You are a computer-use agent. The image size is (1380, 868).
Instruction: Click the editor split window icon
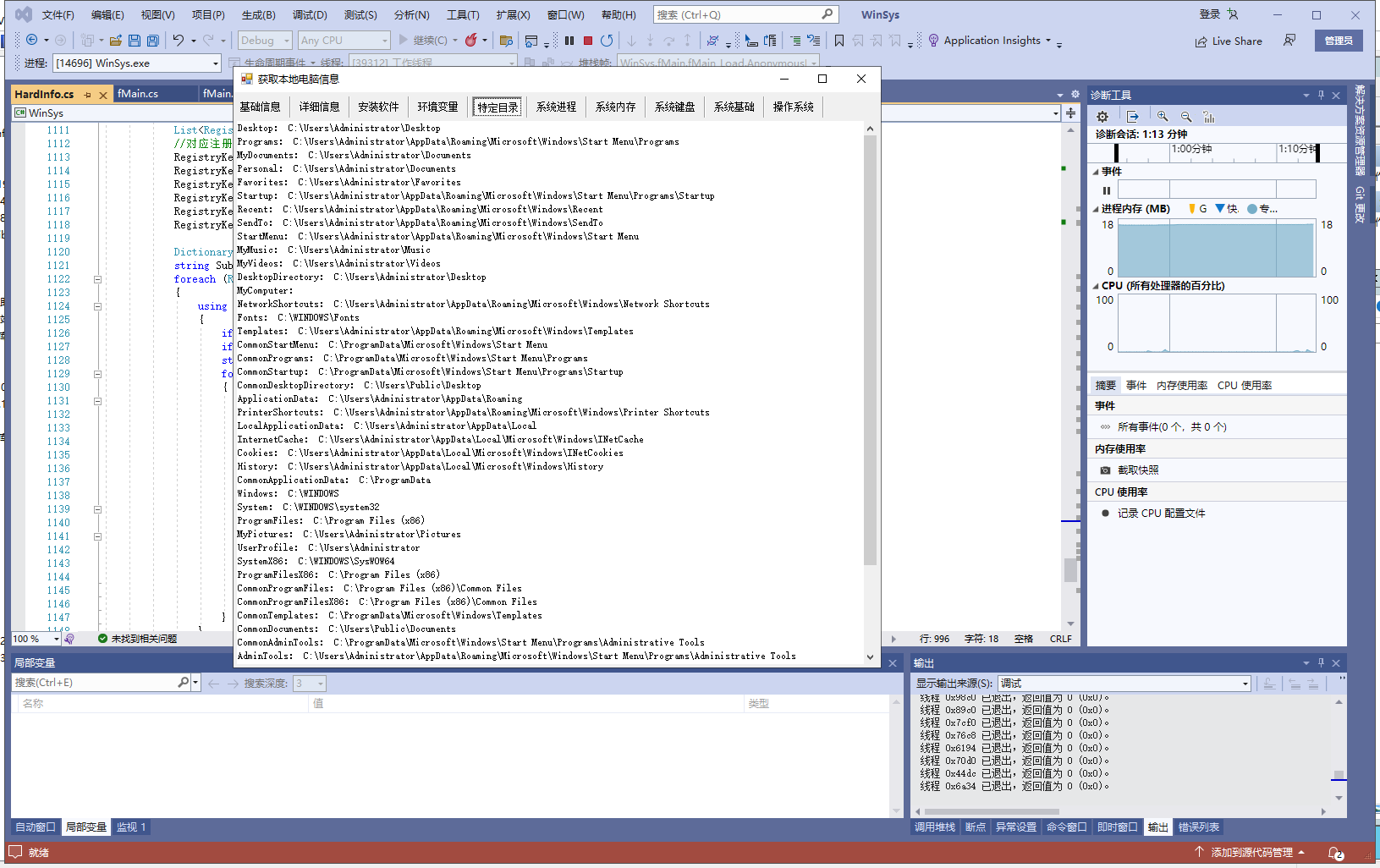point(1071,113)
